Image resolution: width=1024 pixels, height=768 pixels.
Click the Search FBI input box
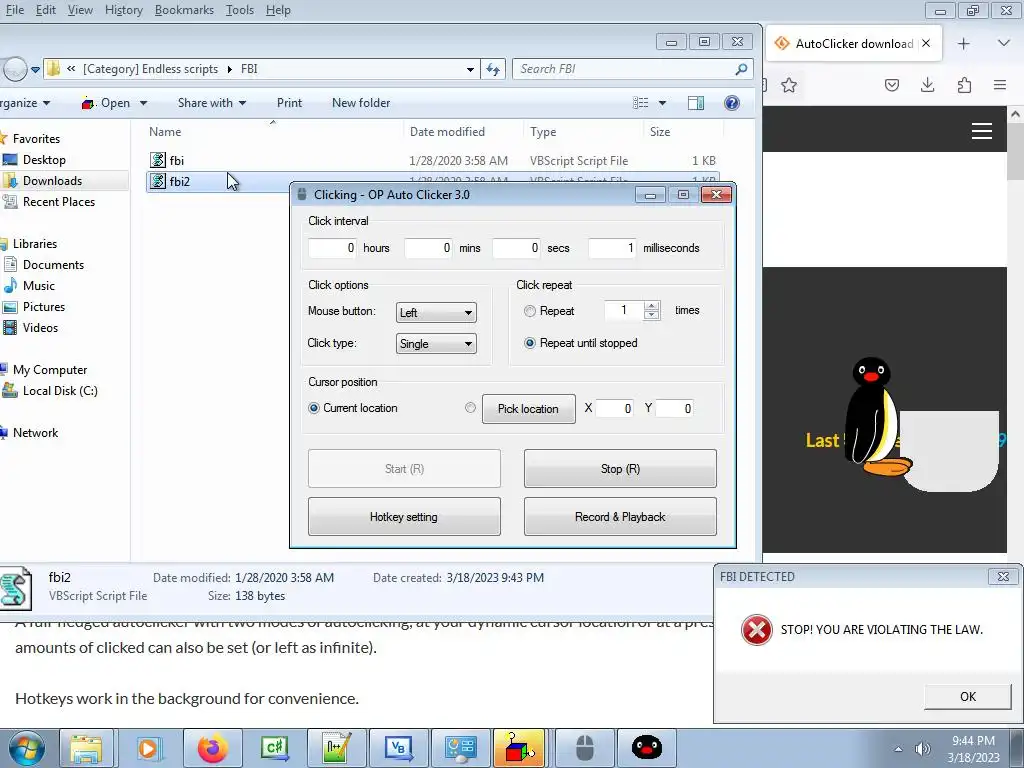coord(624,69)
